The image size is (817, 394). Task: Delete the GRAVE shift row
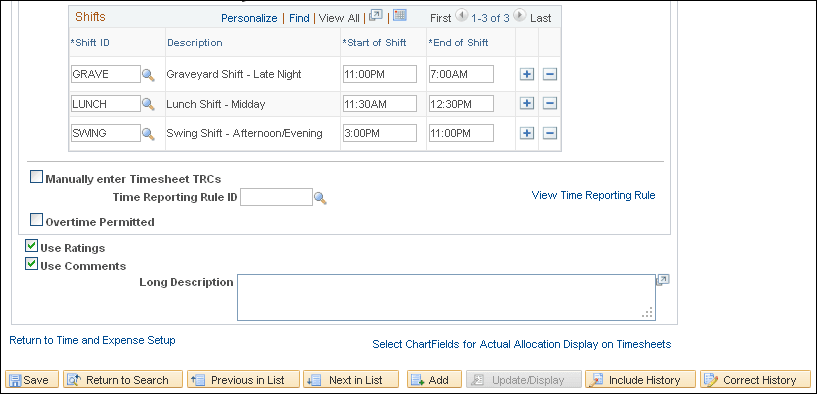tap(550, 74)
